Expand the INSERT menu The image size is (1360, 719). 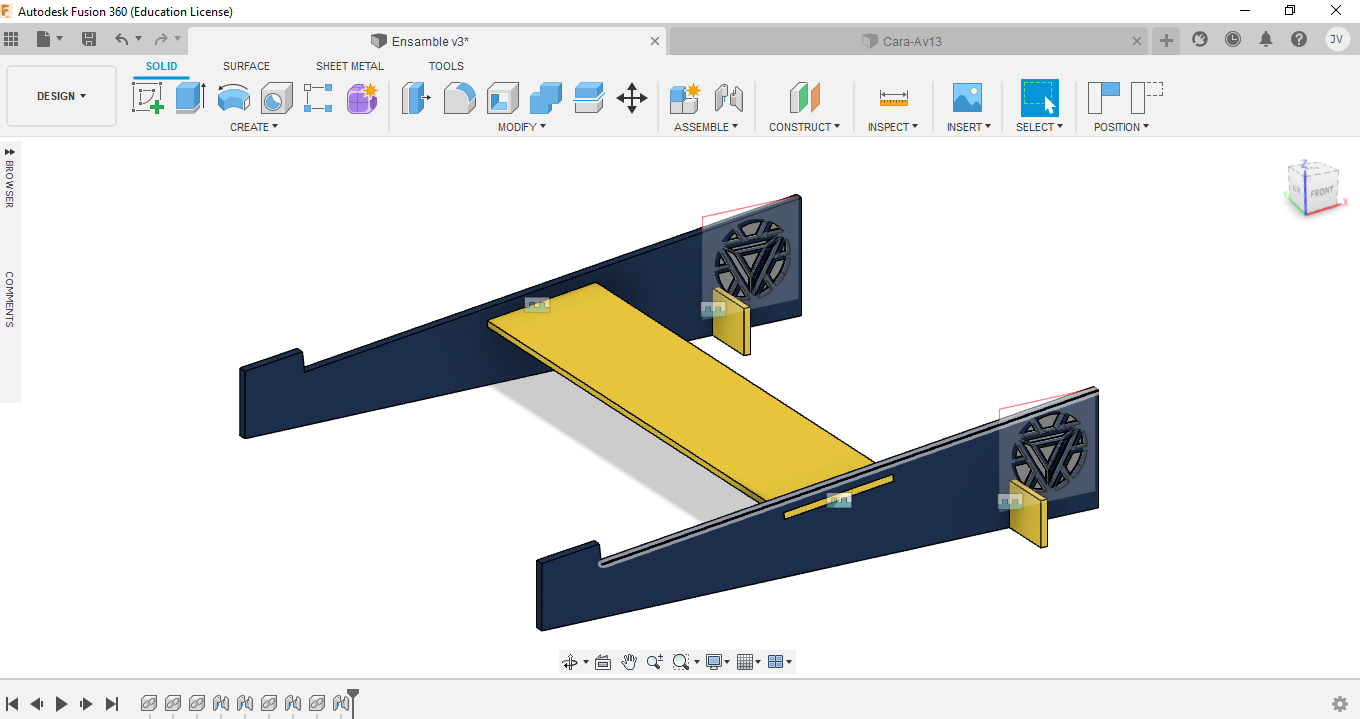pyautogui.click(x=969, y=127)
